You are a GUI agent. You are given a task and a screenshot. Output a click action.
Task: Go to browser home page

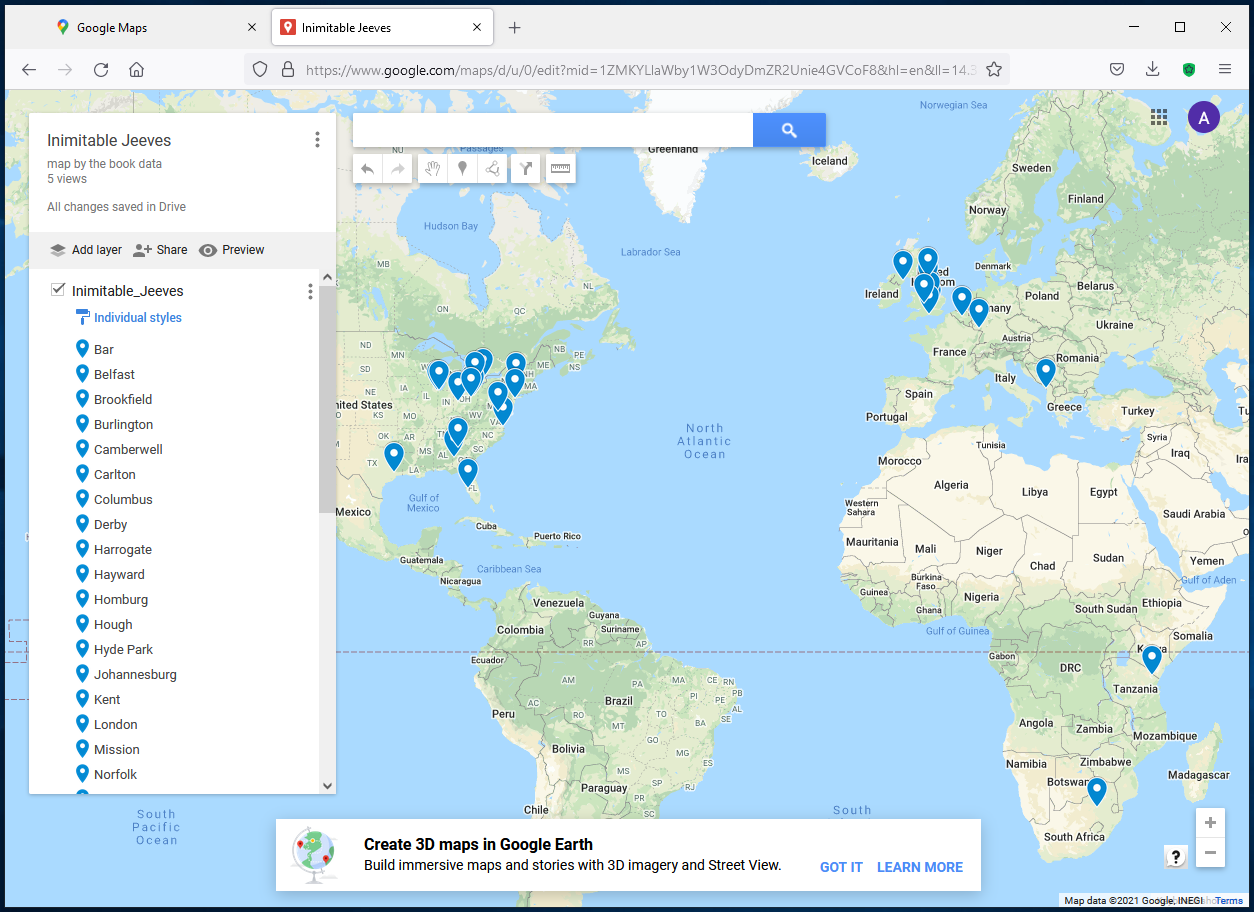point(137,69)
